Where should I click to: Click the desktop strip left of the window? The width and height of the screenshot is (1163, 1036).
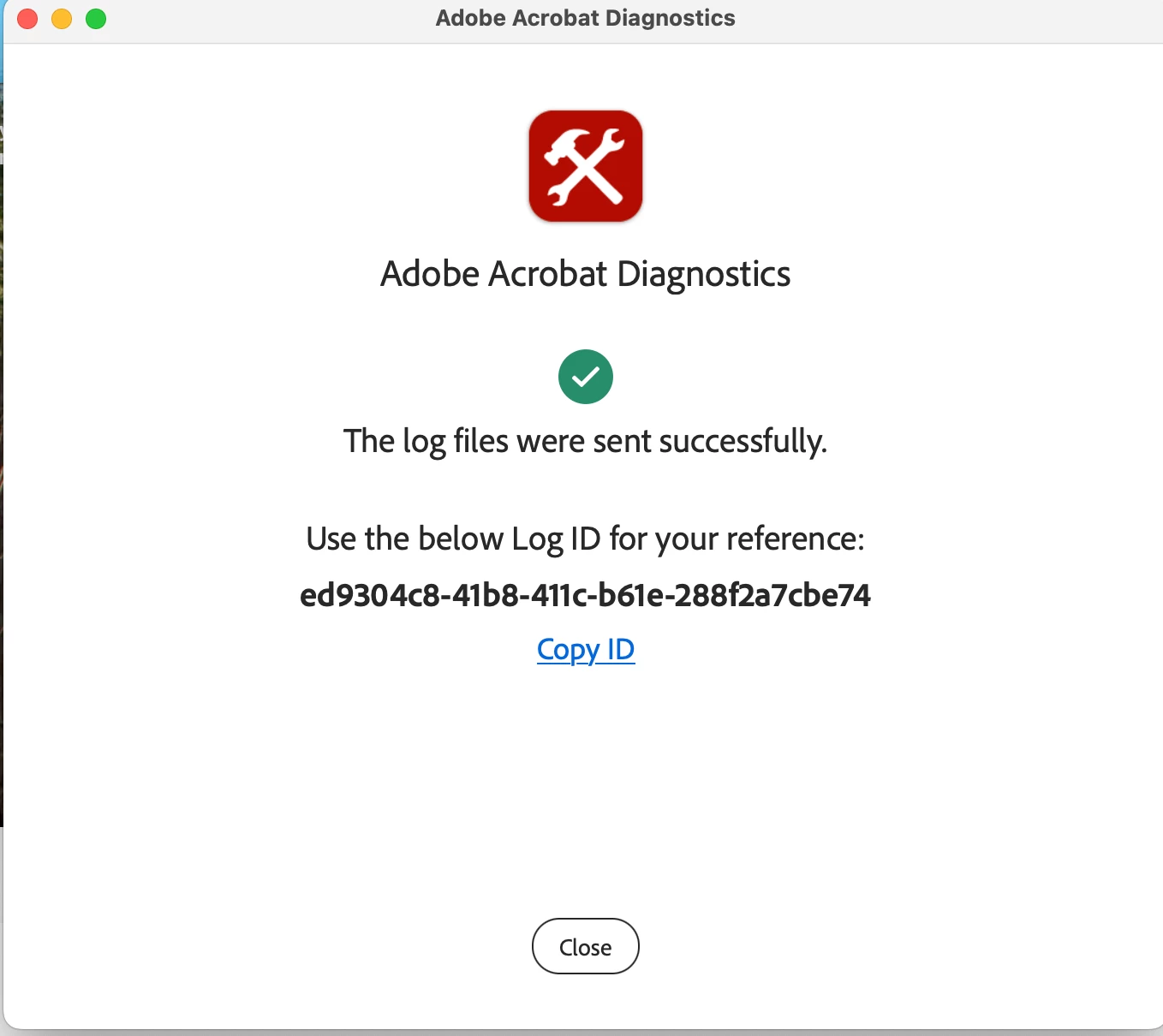coord(1,428)
